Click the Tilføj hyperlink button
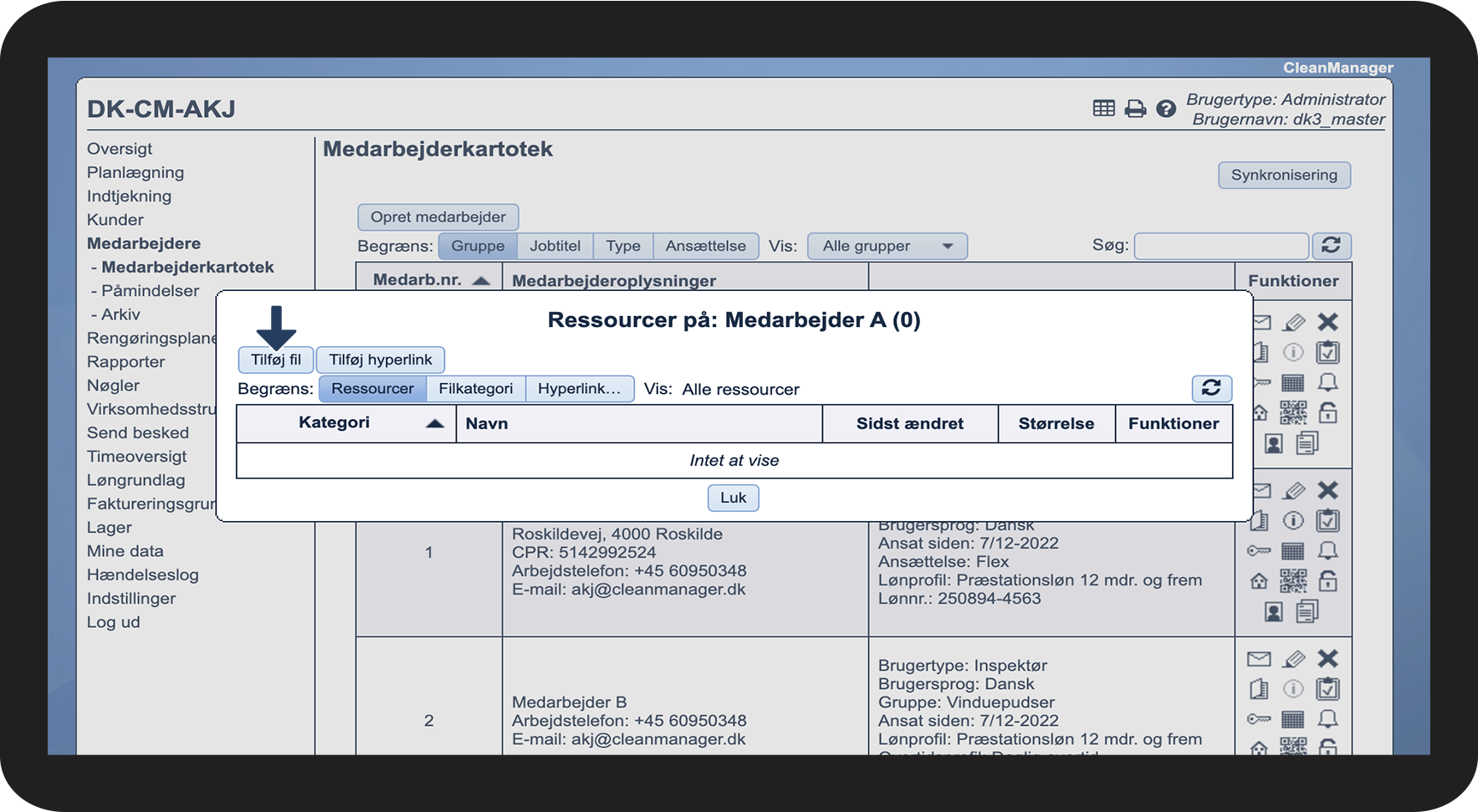 [381, 360]
